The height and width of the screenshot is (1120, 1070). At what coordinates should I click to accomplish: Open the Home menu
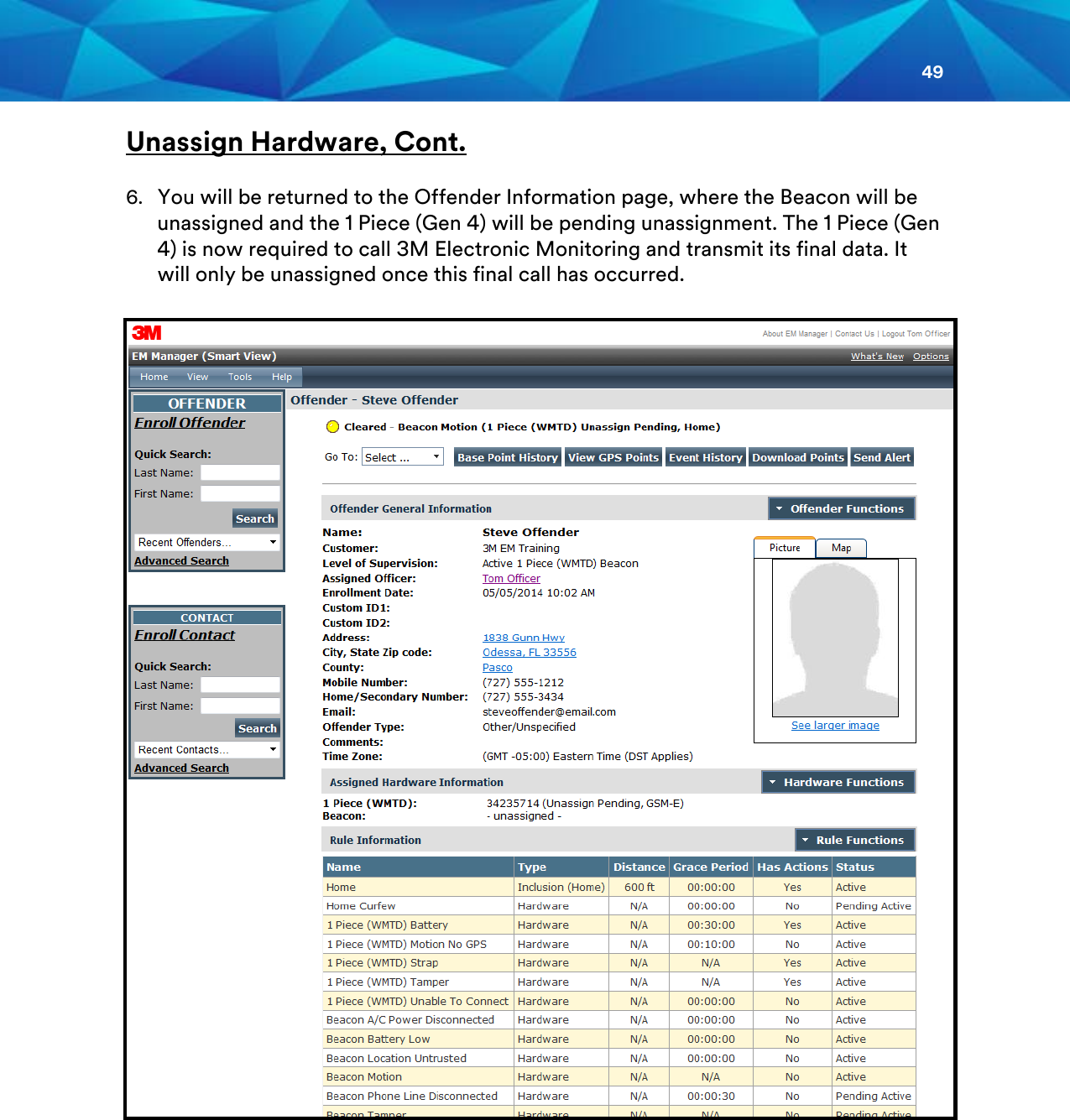click(x=154, y=378)
